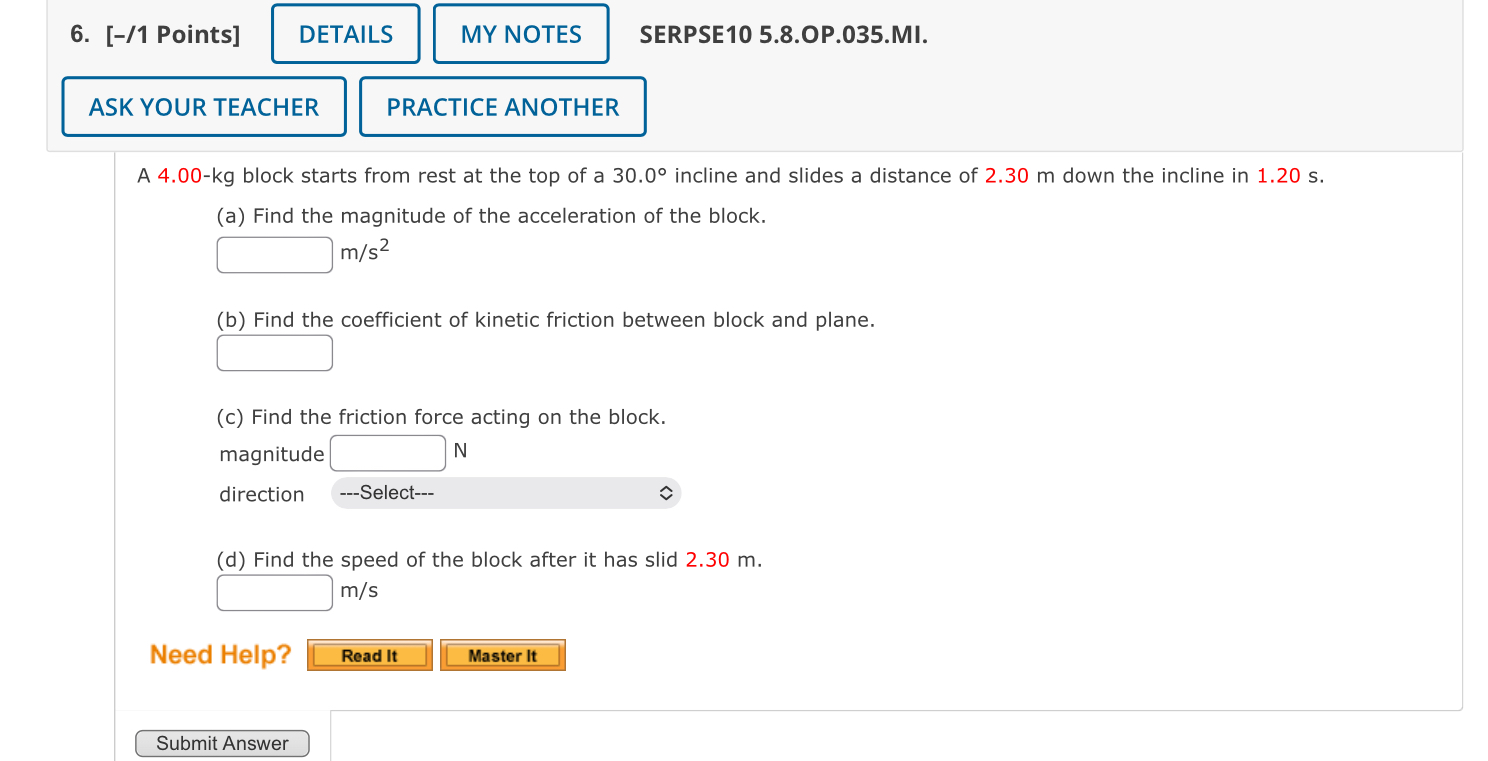Click the speed answer box for part (d)
The height and width of the screenshot is (761, 1488).
[274, 593]
